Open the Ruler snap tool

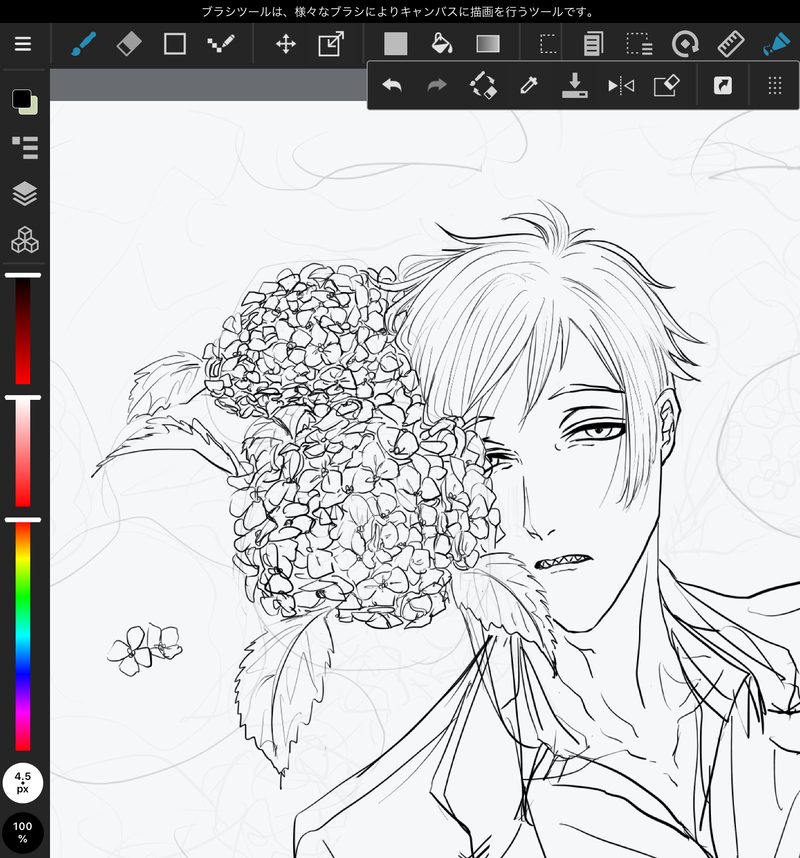coord(731,44)
